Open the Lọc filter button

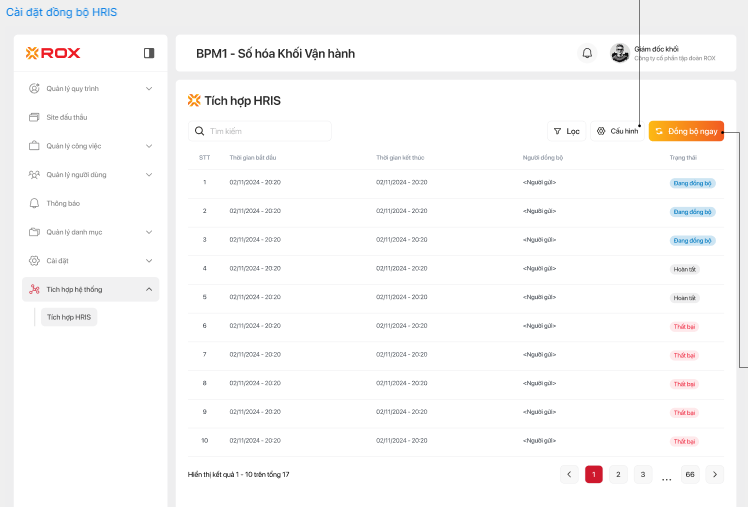pyautogui.click(x=566, y=131)
